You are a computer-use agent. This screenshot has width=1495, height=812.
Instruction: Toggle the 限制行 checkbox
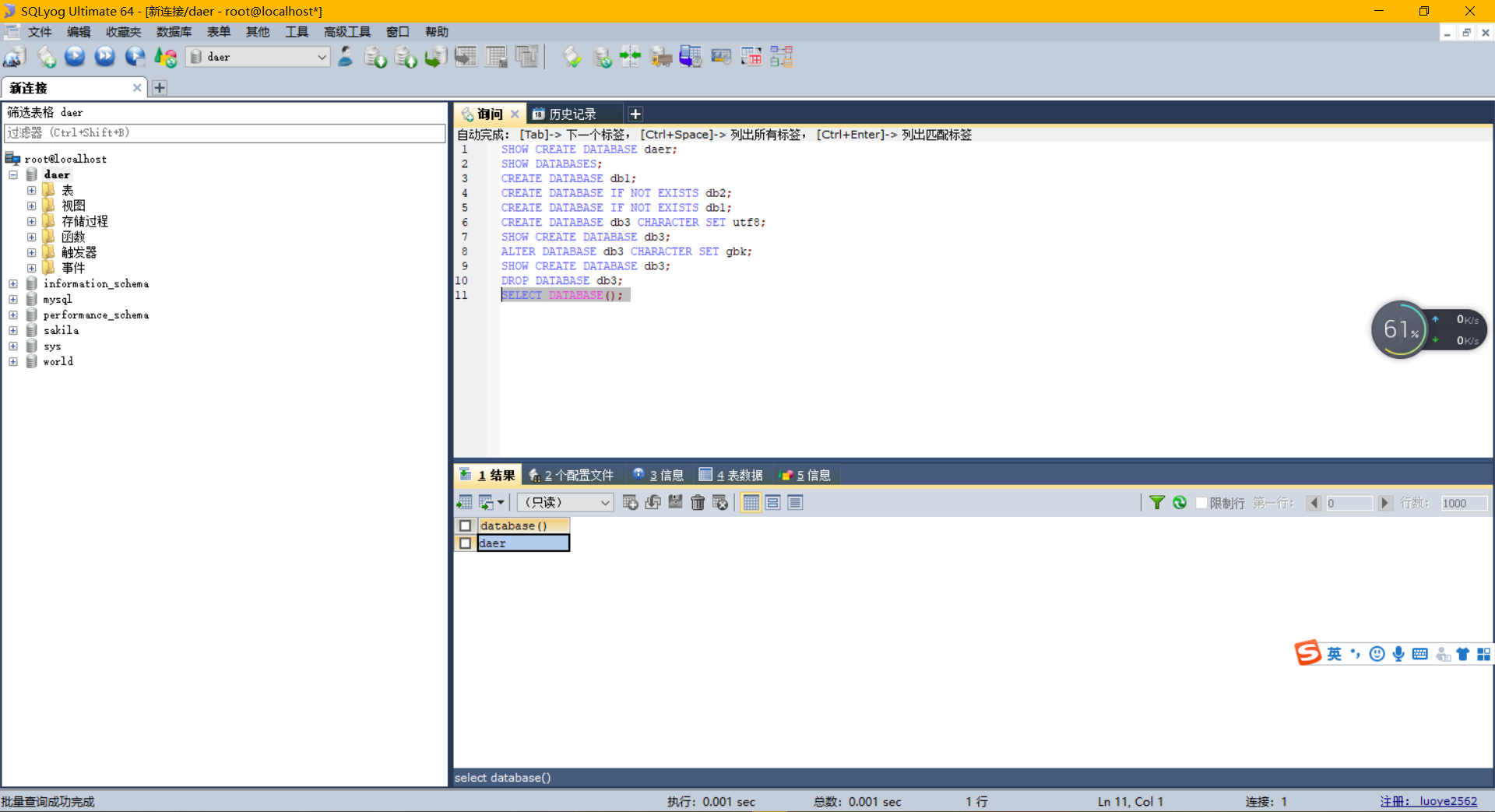click(x=1201, y=503)
